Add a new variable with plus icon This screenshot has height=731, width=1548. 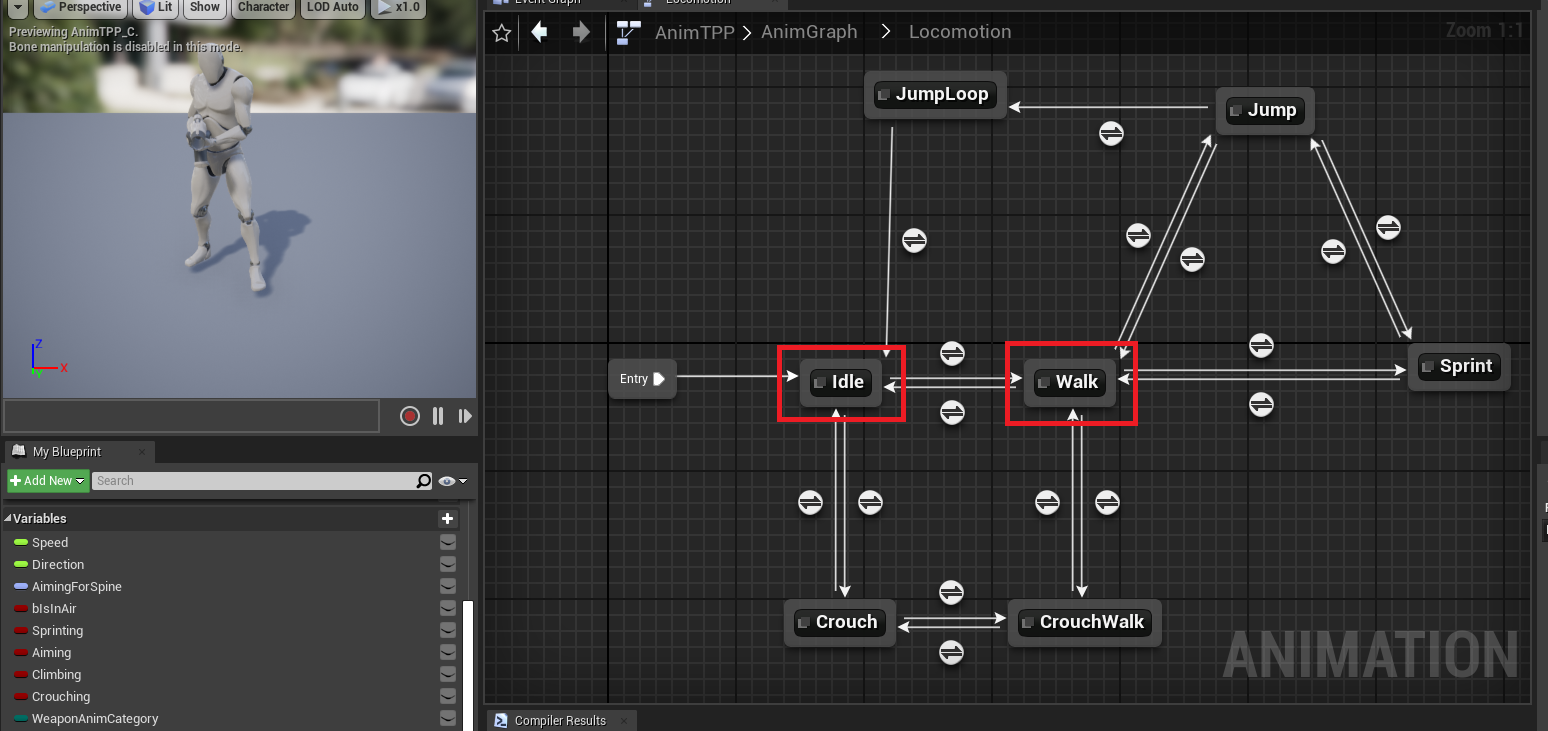(447, 518)
